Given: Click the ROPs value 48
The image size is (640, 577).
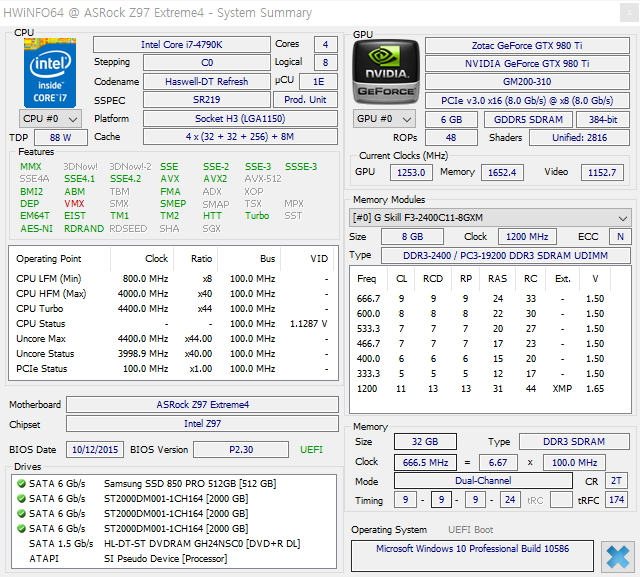Looking at the screenshot, I should tap(451, 138).
